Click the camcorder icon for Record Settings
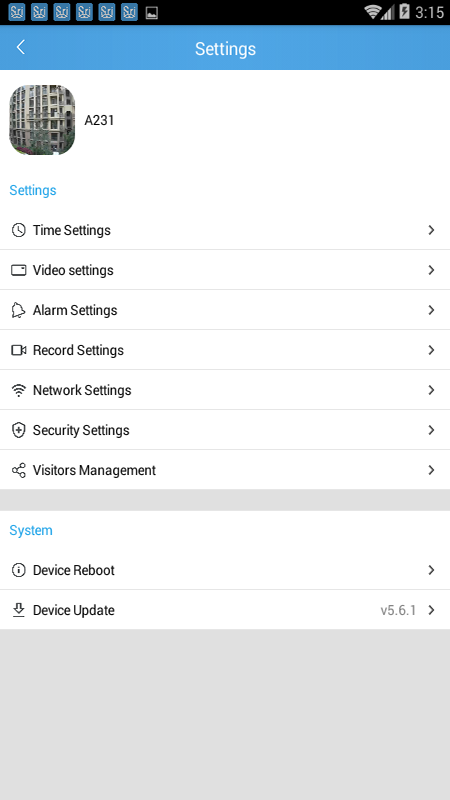 (18, 350)
